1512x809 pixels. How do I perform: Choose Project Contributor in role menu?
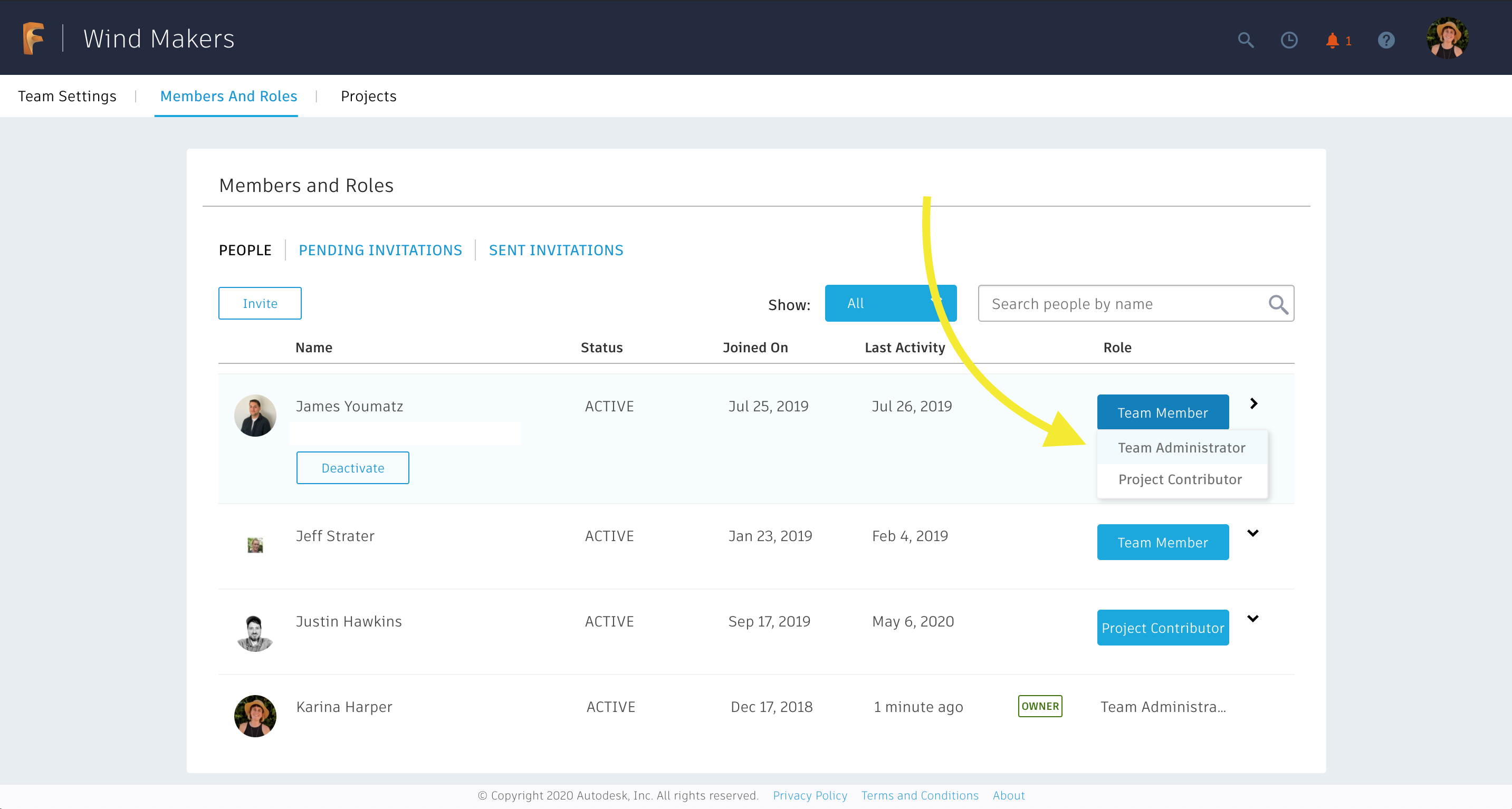coord(1180,479)
